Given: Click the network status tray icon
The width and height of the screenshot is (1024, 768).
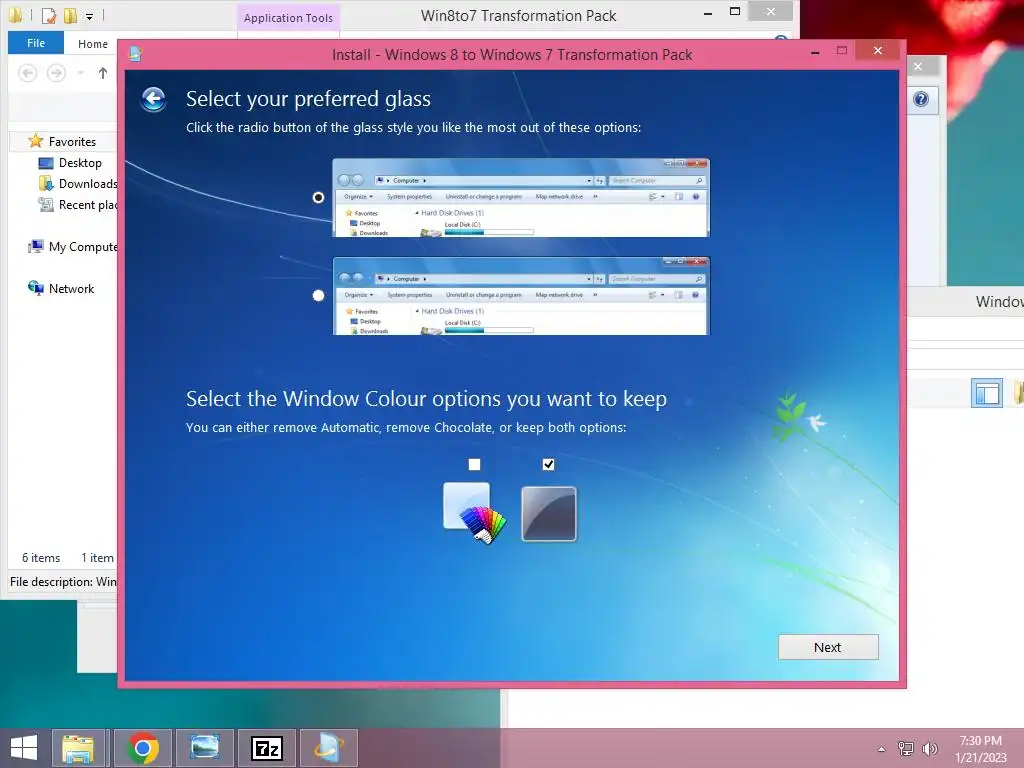Looking at the screenshot, I should click(906, 748).
